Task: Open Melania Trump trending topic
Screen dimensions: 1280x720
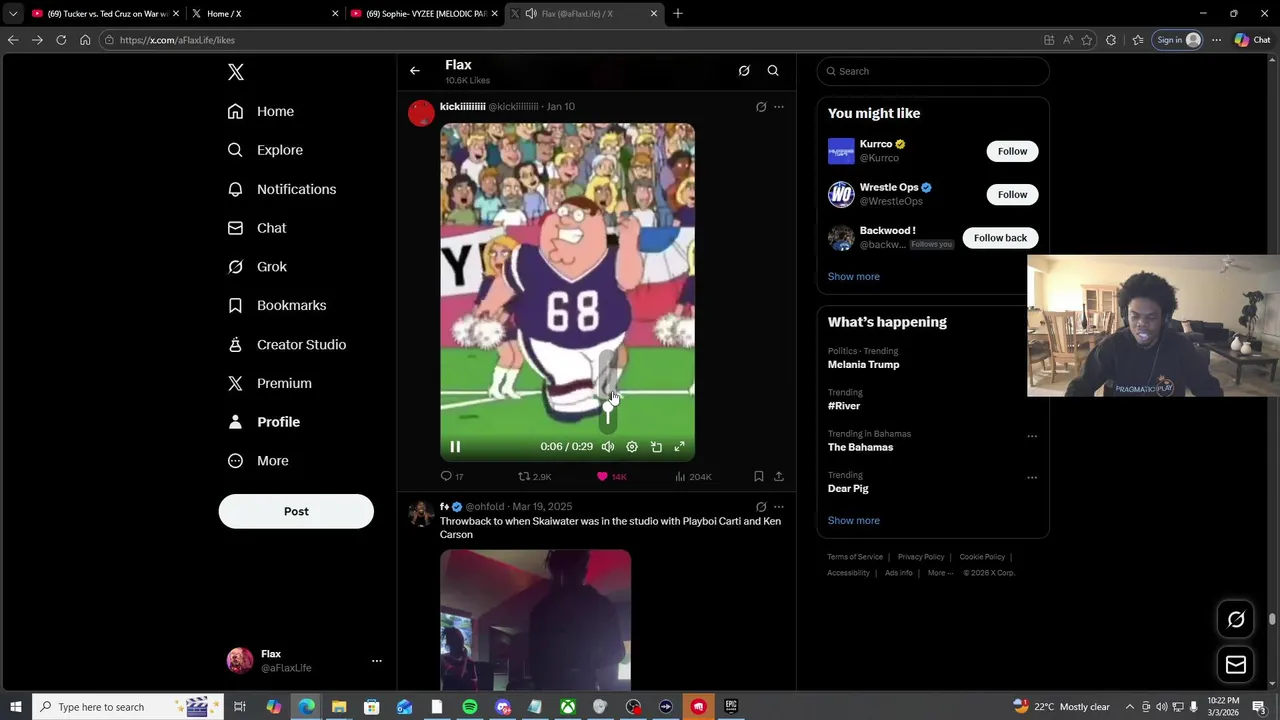Action: coord(863,365)
